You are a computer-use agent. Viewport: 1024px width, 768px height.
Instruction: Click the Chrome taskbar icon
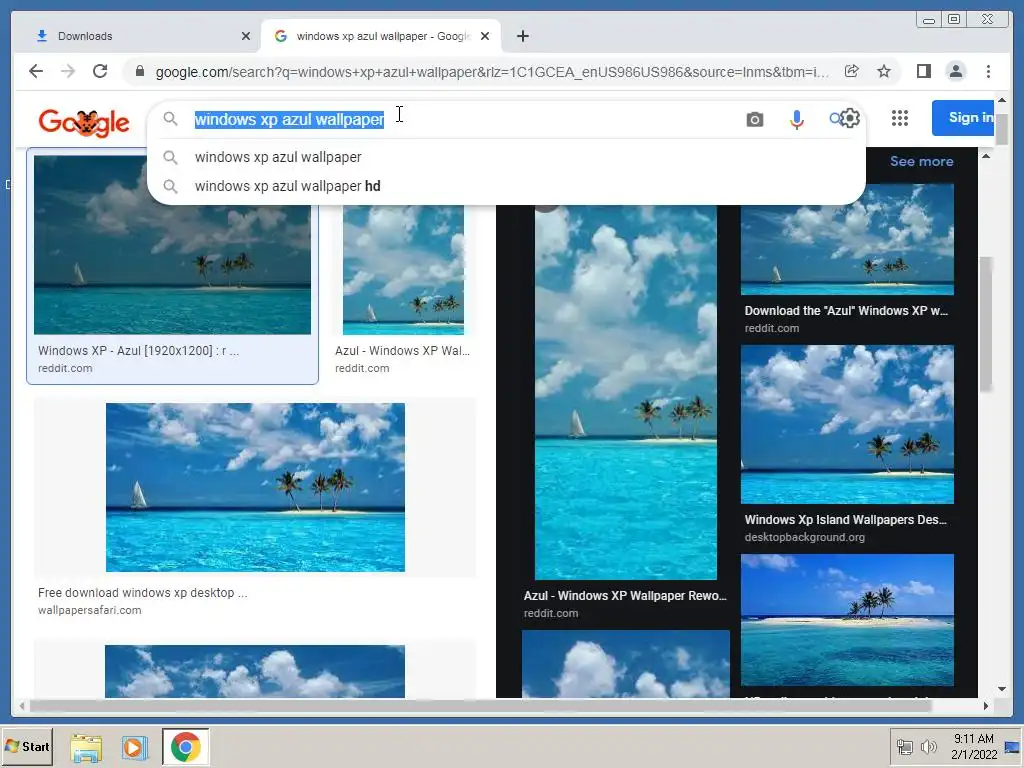click(x=185, y=746)
